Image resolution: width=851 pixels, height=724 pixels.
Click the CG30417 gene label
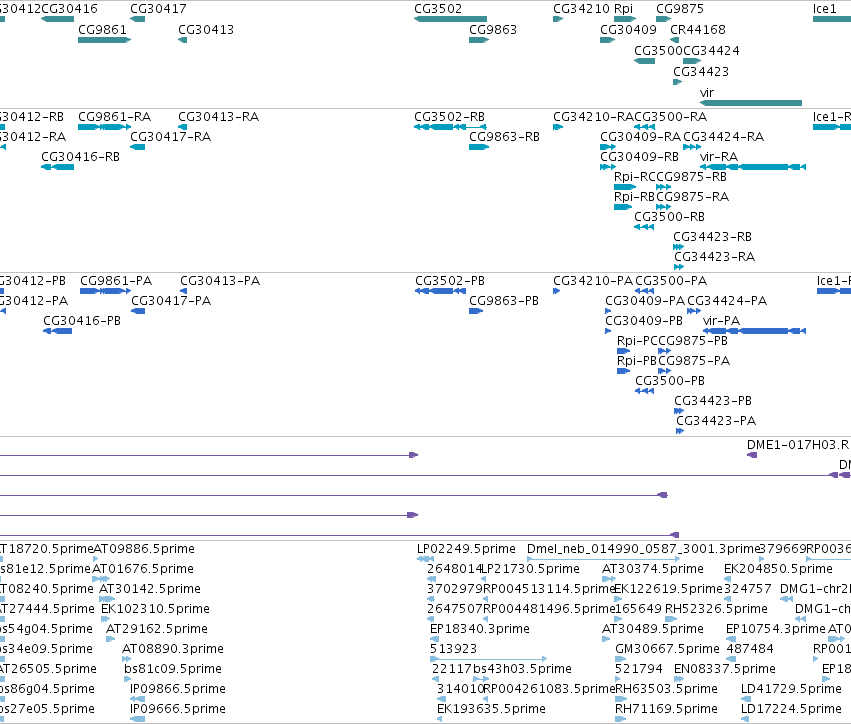pos(158,9)
